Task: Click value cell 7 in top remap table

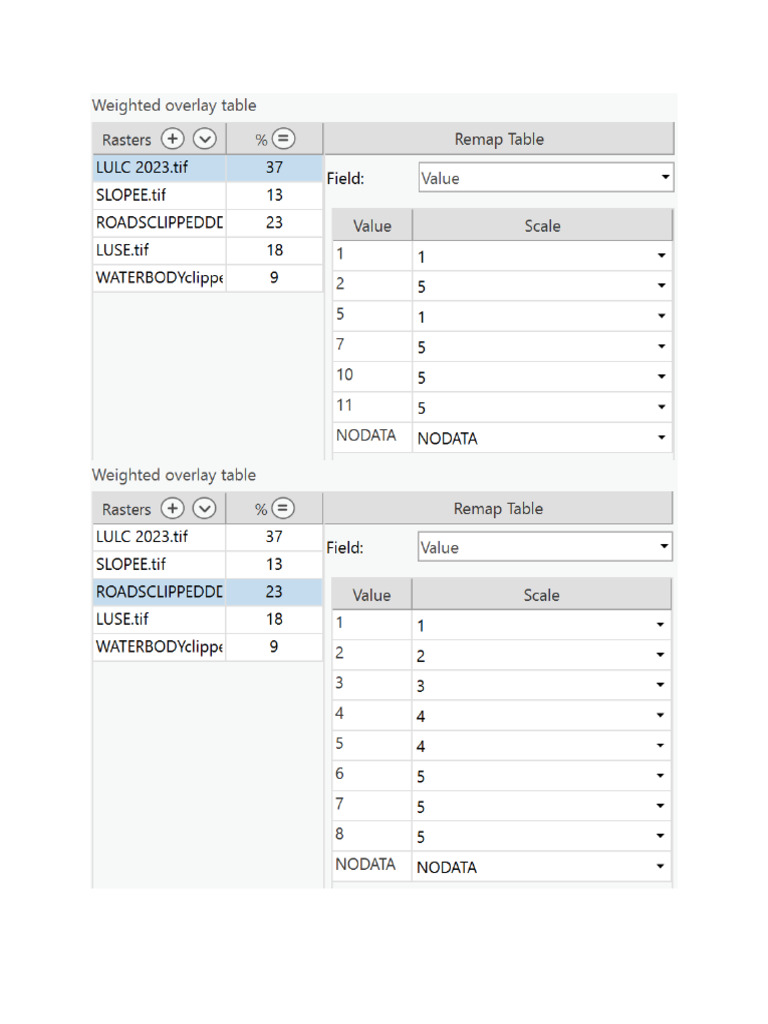Action: (x=372, y=344)
